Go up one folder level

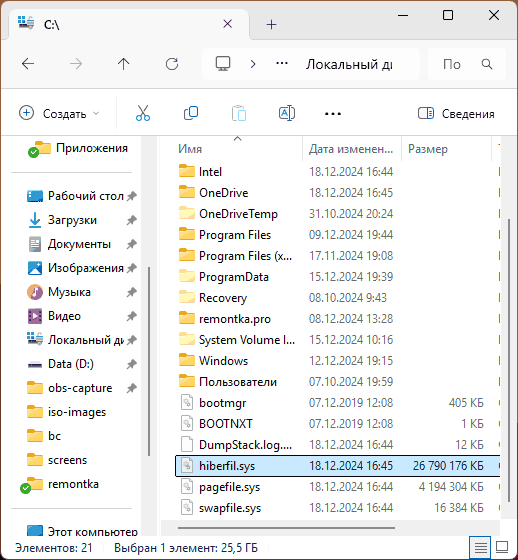pyautogui.click(x=124, y=64)
